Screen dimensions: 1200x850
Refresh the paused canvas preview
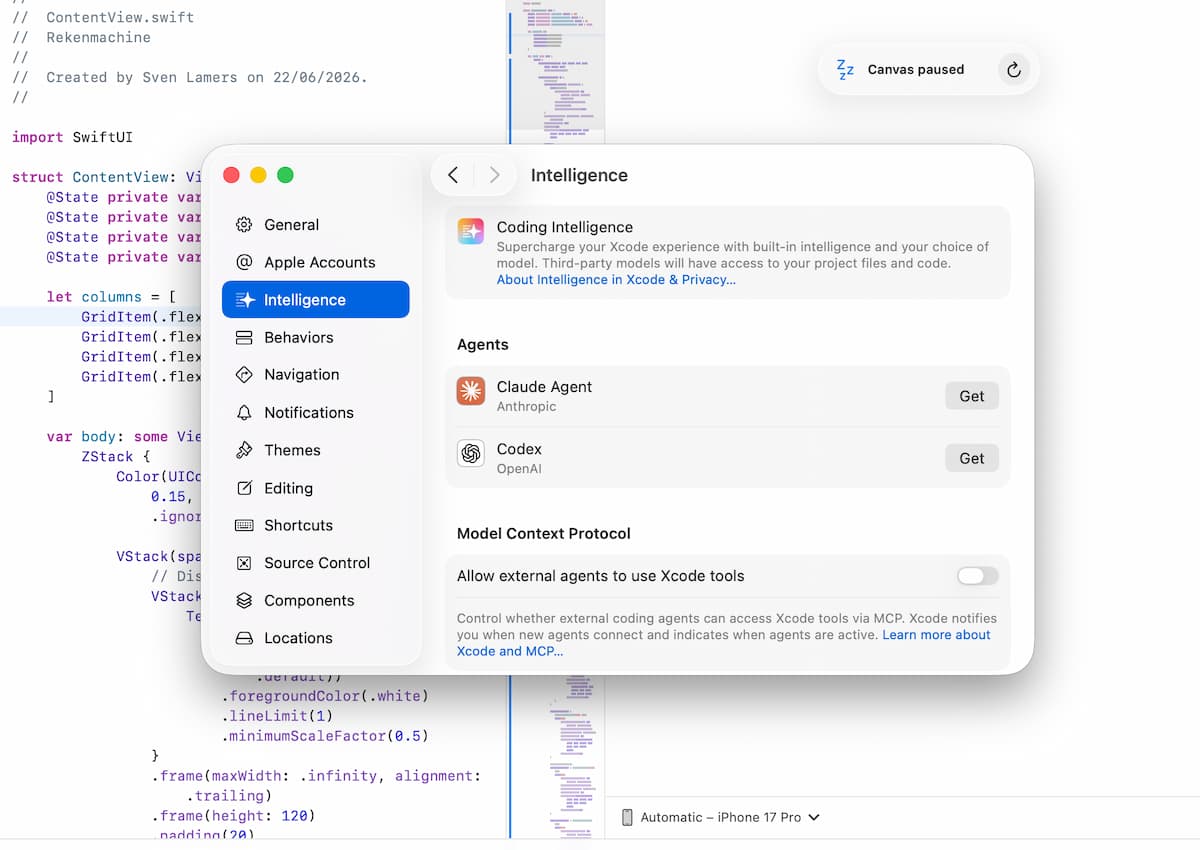coord(1013,70)
